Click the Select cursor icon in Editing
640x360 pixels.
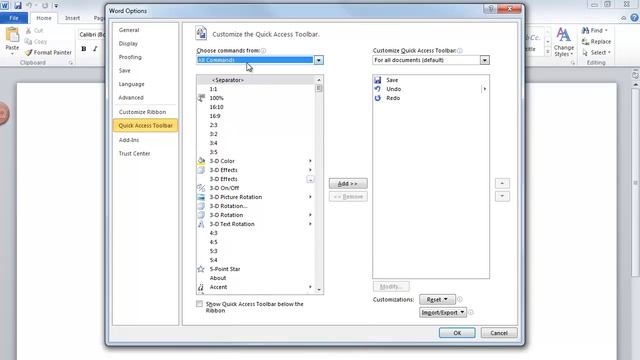point(585,53)
